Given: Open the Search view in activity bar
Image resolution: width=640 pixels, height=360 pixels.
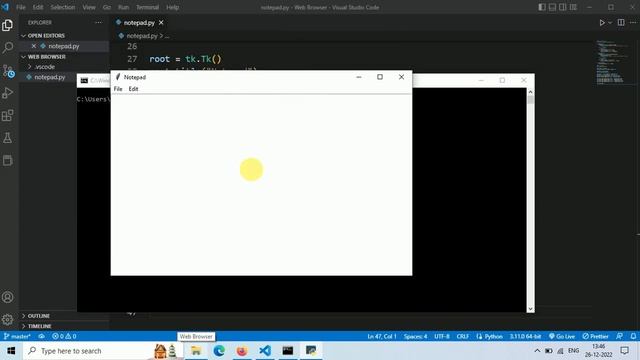Looking at the screenshot, I should pyautogui.click(x=7, y=48).
